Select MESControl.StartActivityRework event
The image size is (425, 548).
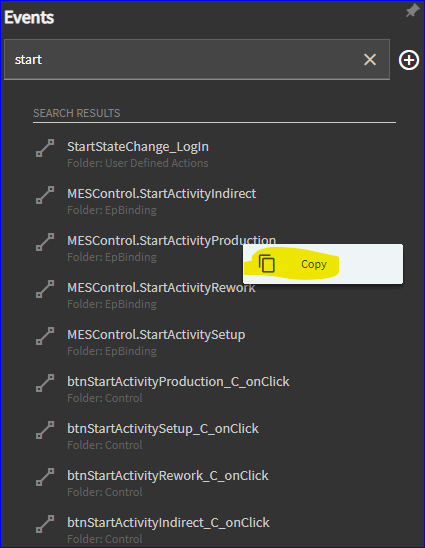[x=161, y=288]
